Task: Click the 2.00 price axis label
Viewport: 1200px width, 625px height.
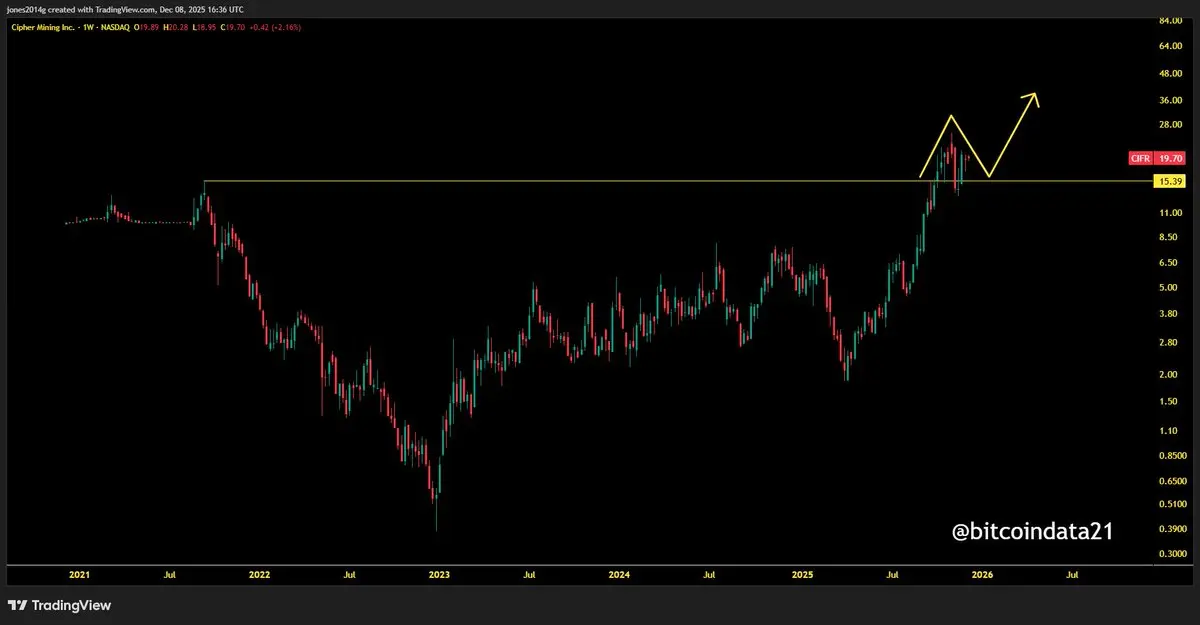Action: pyautogui.click(x=1170, y=375)
